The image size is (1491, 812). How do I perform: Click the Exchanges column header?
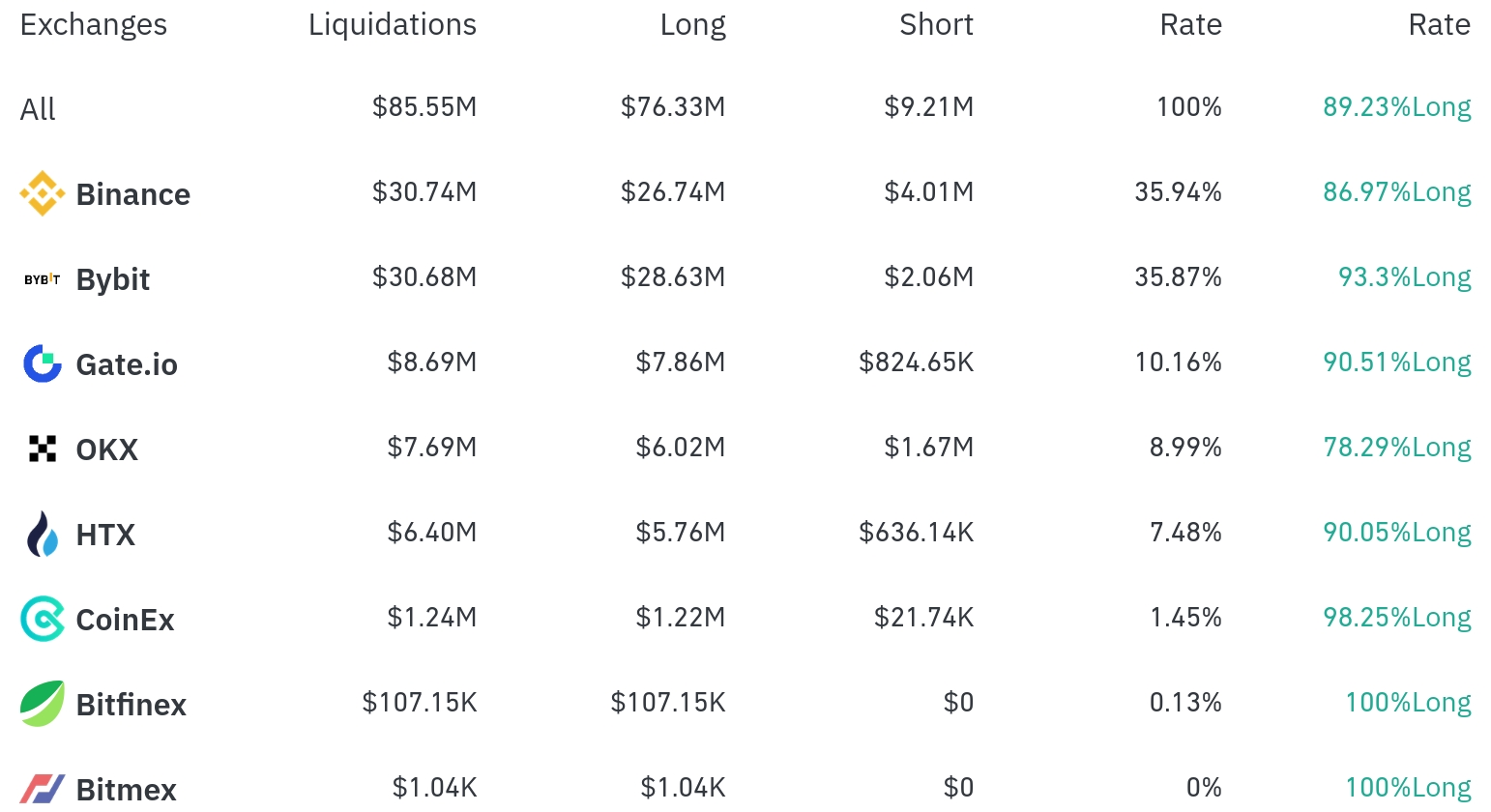click(94, 25)
